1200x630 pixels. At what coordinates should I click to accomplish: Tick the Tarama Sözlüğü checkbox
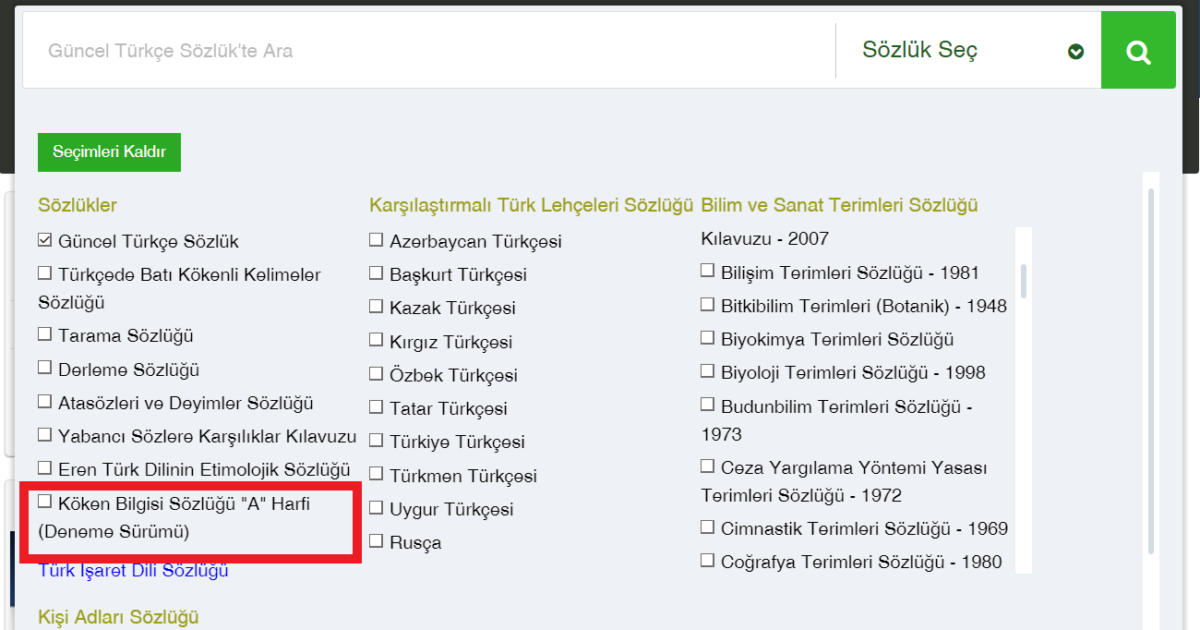[45, 334]
